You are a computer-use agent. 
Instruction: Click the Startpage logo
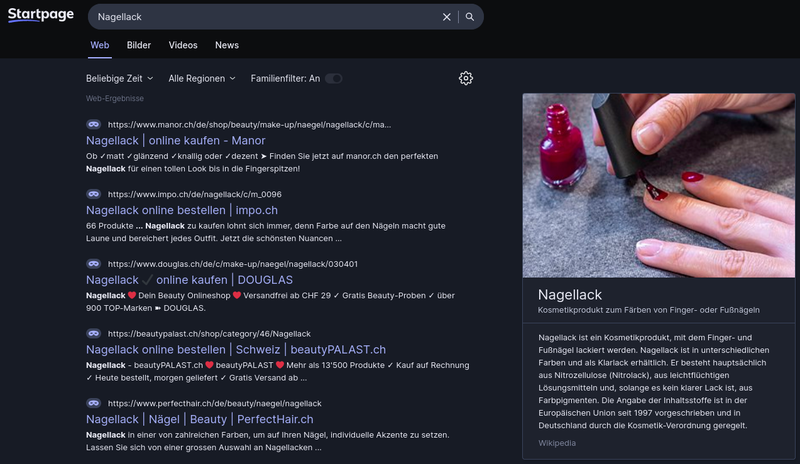41,15
